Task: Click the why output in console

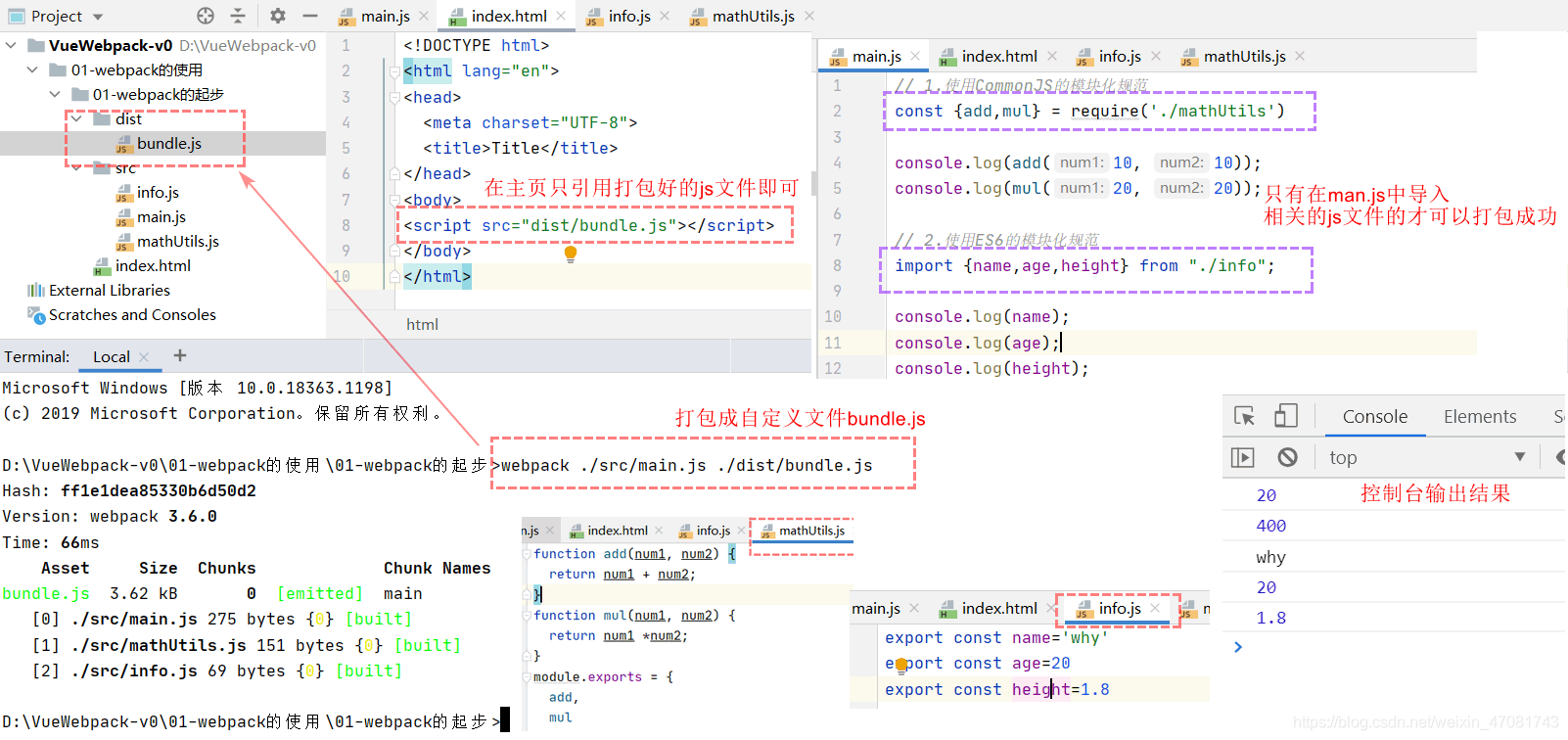Action: [1270, 557]
